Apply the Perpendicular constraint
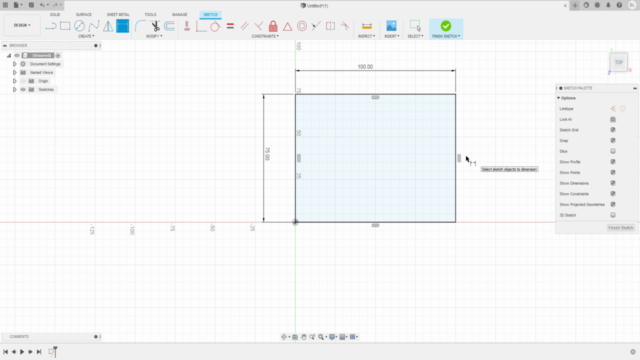The width and height of the screenshot is (640, 360). 259,26
